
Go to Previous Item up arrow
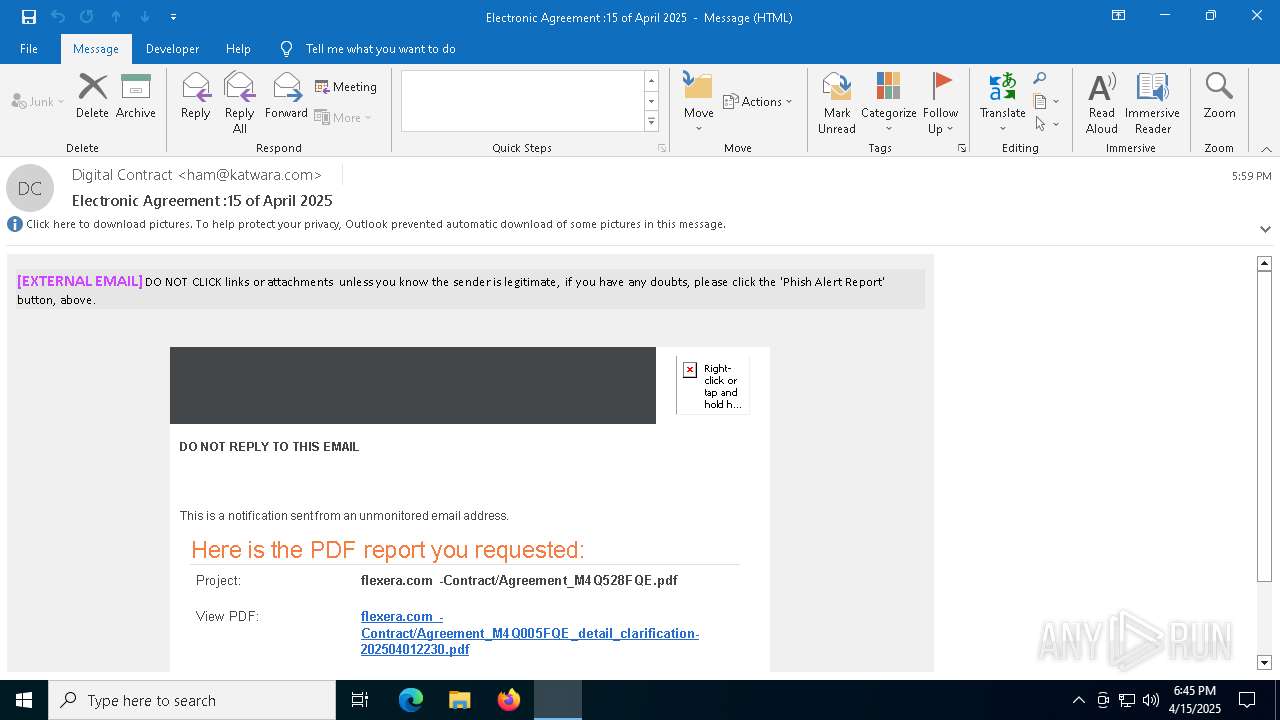coord(116,17)
